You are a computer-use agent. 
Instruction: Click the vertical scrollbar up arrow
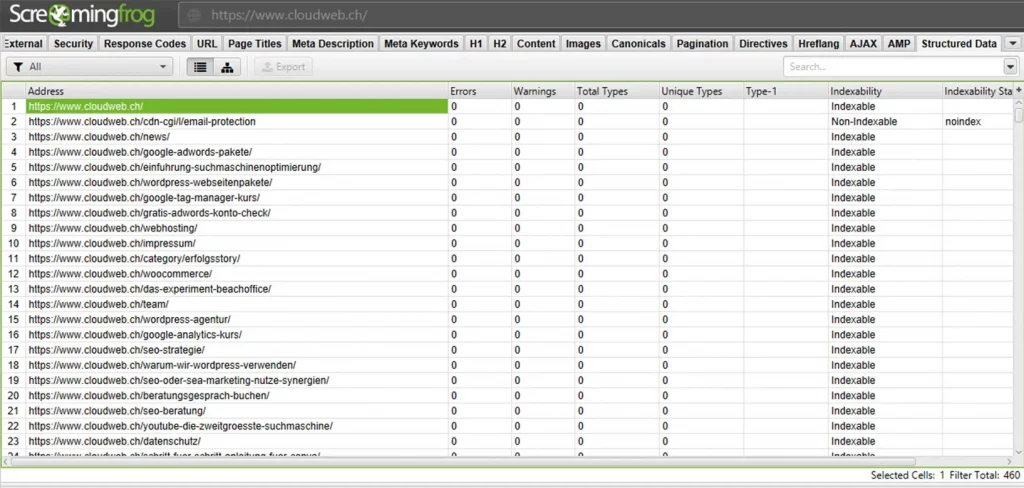(x=1019, y=105)
